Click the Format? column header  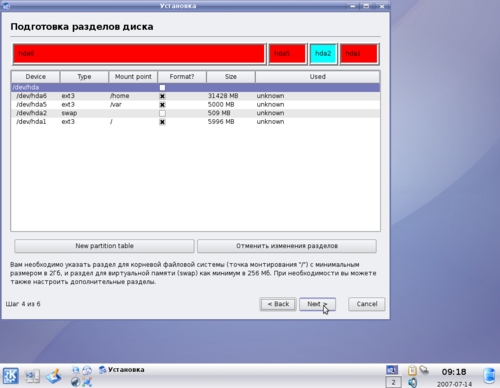[182, 77]
